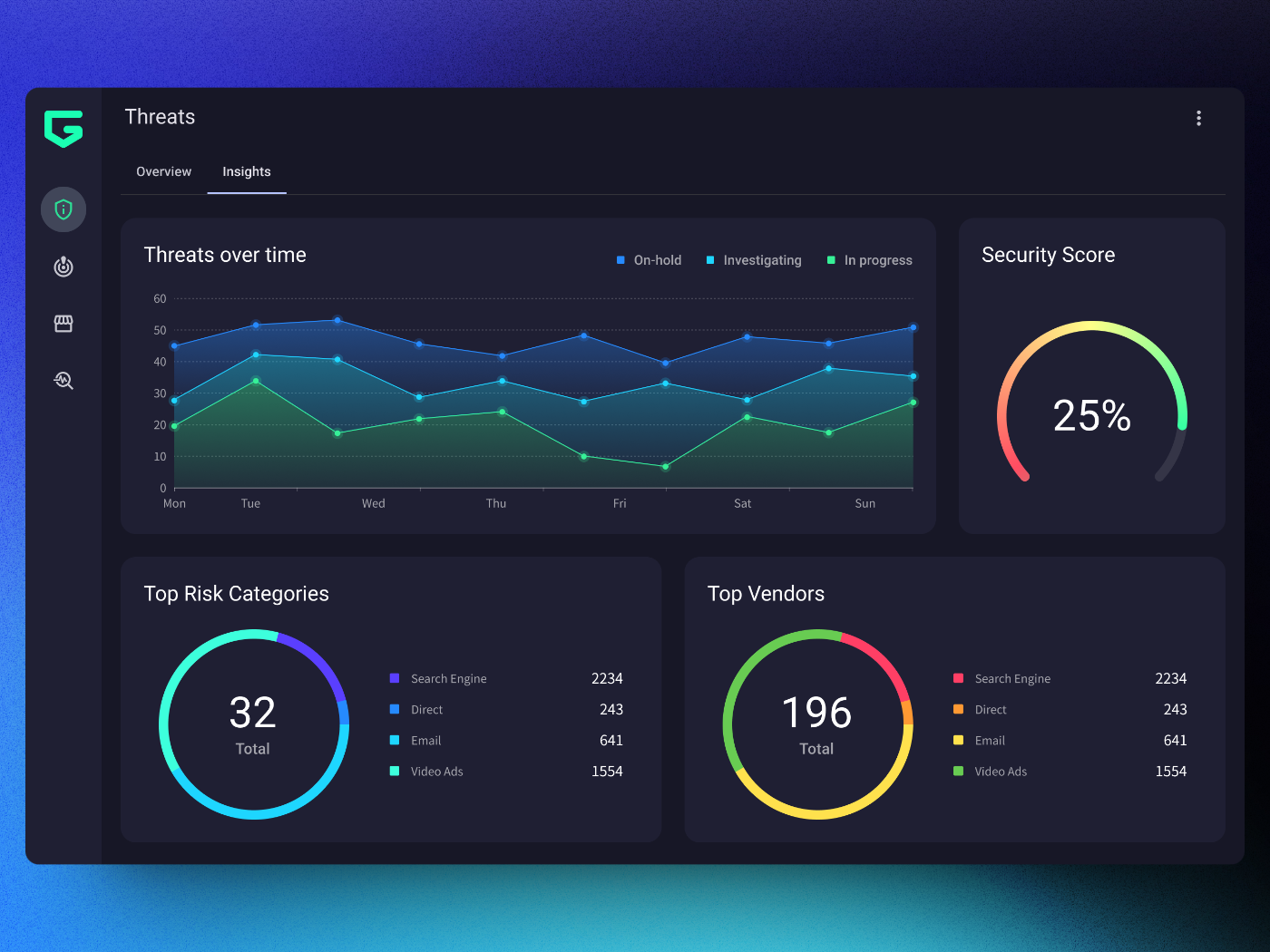Image resolution: width=1270 pixels, height=952 pixels.
Task: Click the 2234 Search Engine value under Top Vendors
Action: pos(1170,678)
